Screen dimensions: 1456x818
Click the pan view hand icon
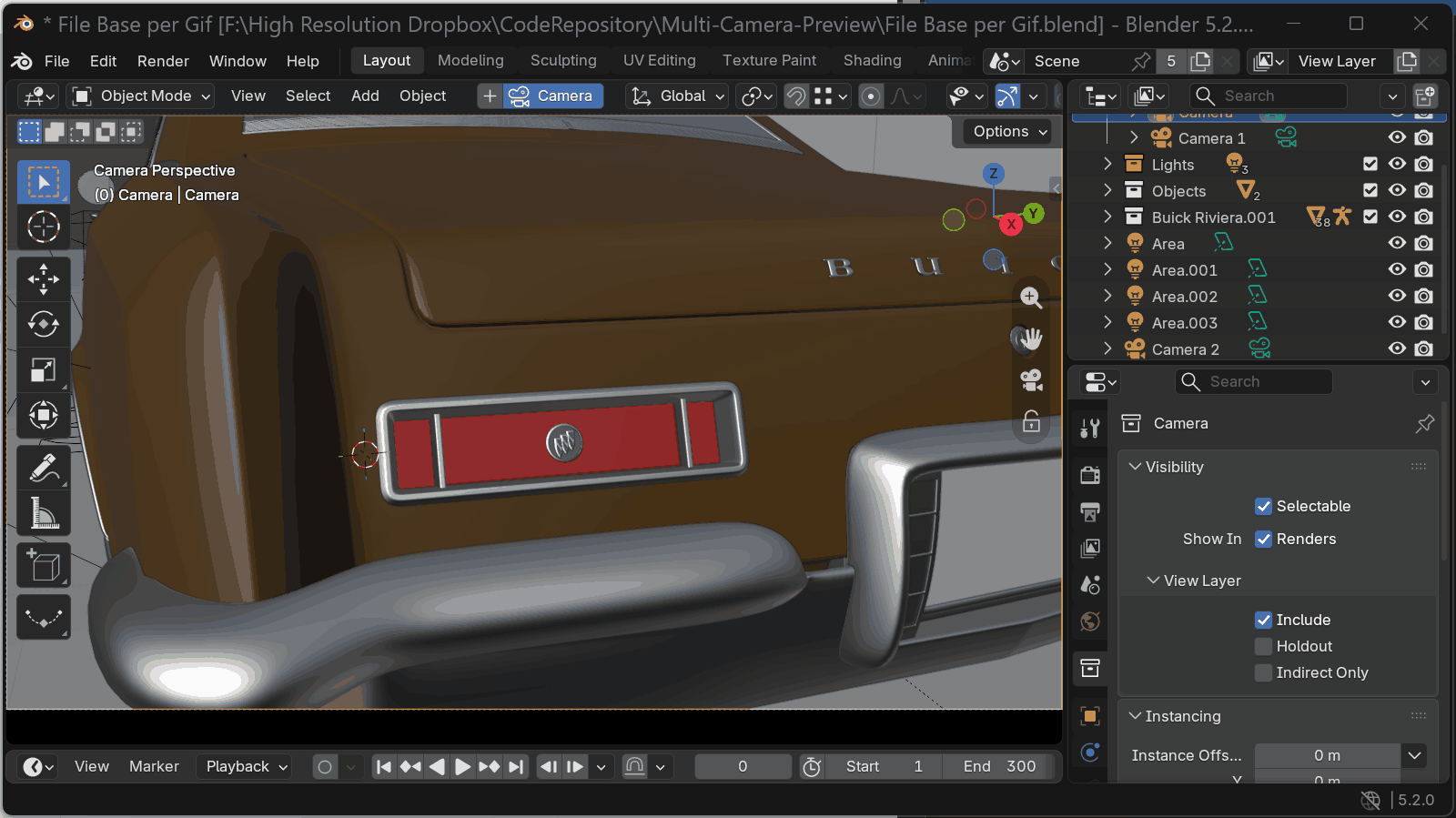[x=1030, y=338]
